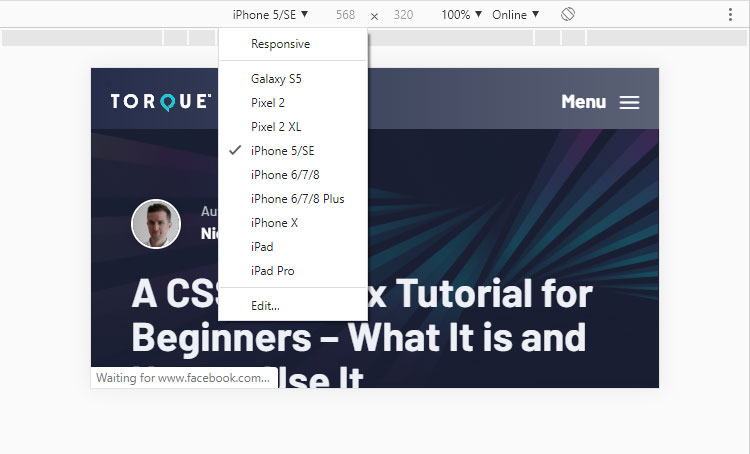The width and height of the screenshot is (750, 454).
Task: Select the checked iPhone 5/SE entry
Action: point(293,151)
